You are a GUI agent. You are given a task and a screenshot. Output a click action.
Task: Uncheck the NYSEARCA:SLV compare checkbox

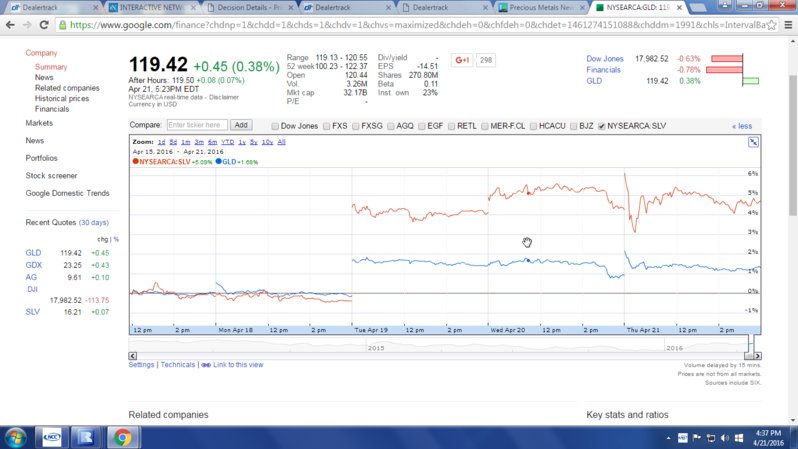click(x=602, y=126)
